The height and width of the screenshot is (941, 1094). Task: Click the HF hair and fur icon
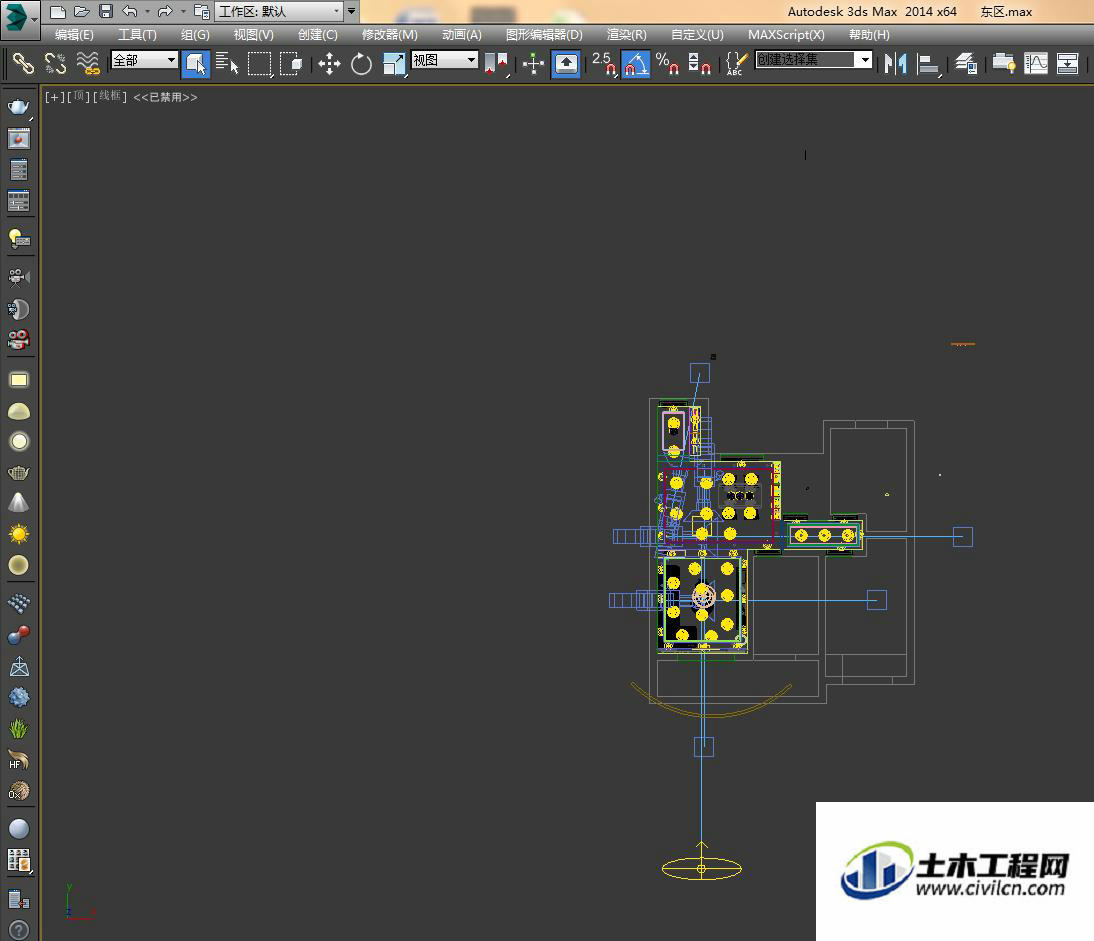click(x=19, y=760)
